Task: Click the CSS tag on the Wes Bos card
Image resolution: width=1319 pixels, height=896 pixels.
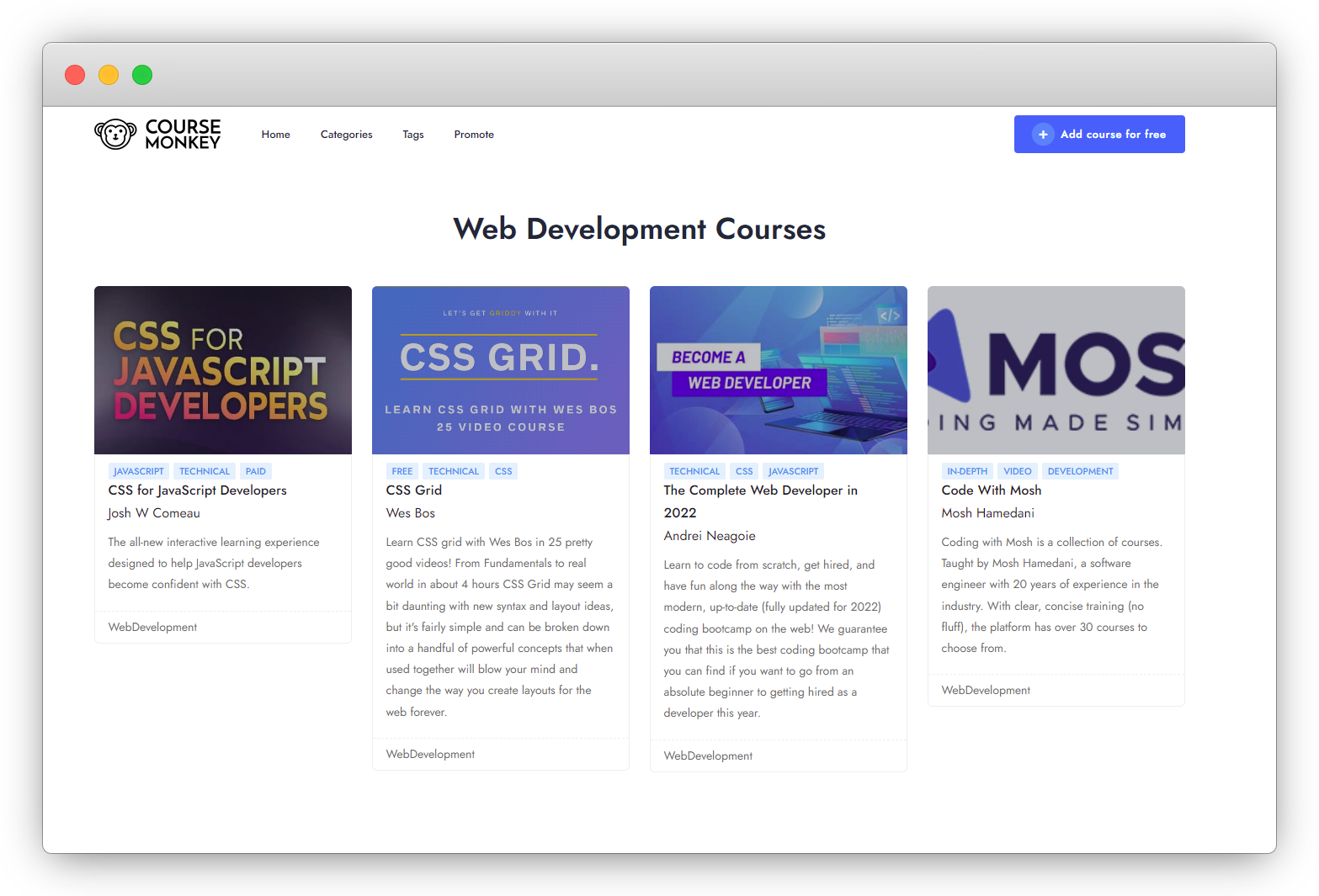Action: tap(503, 471)
